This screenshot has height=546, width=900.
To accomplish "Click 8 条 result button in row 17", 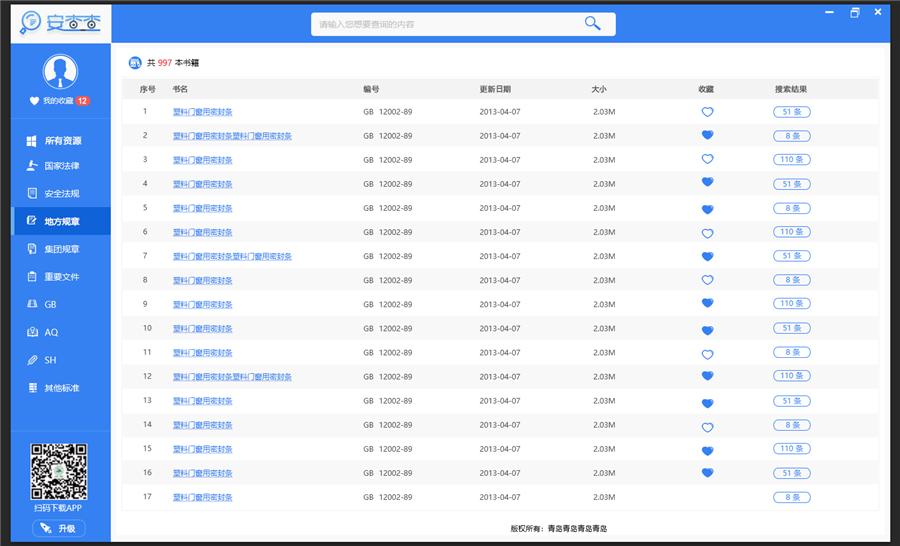I will [791, 497].
